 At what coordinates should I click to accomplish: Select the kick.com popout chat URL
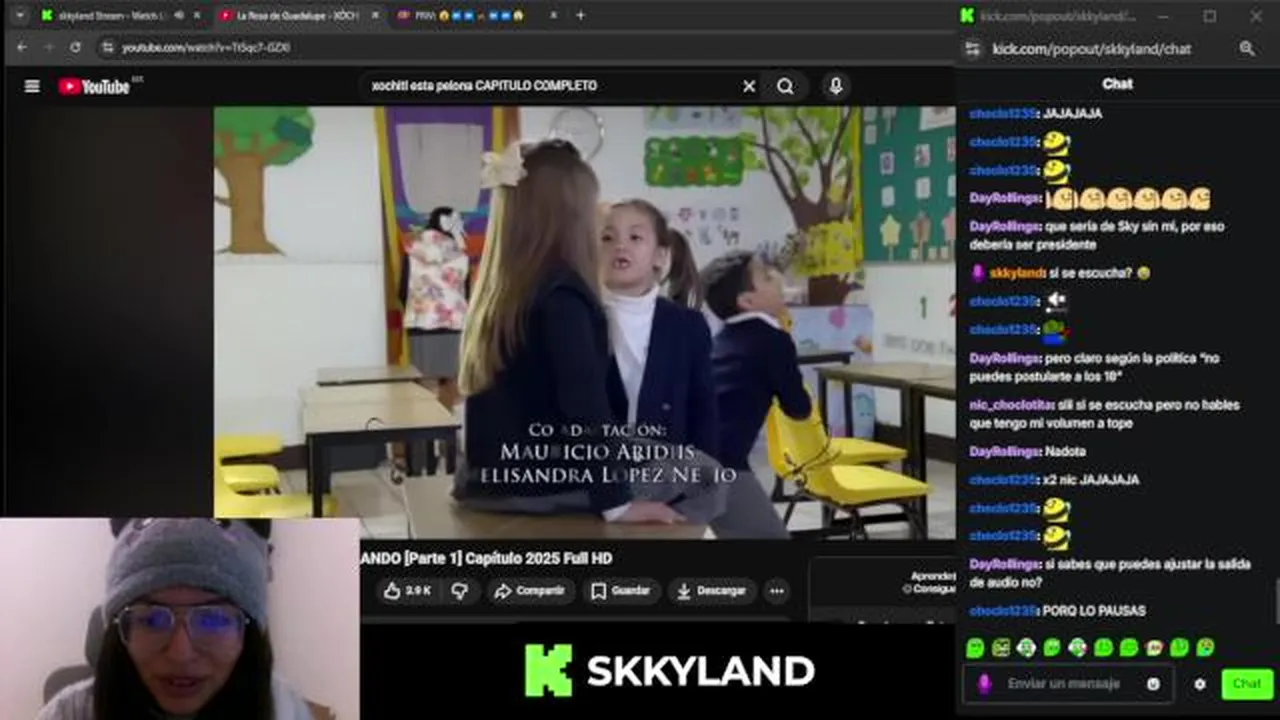click(x=1091, y=48)
